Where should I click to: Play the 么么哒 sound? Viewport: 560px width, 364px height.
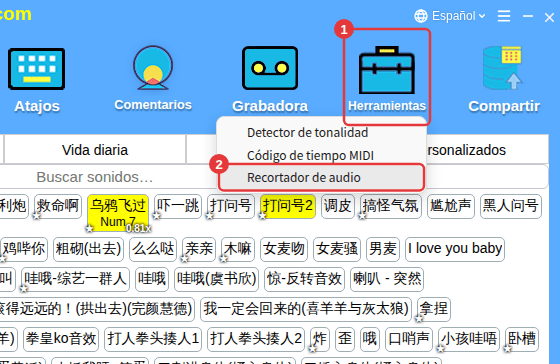tap(153, 249)
